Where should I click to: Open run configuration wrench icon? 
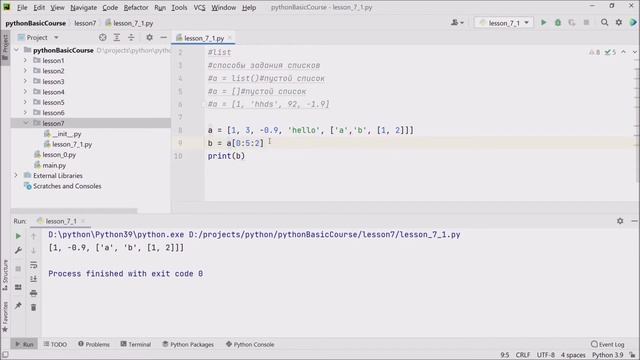click(18, 250)
